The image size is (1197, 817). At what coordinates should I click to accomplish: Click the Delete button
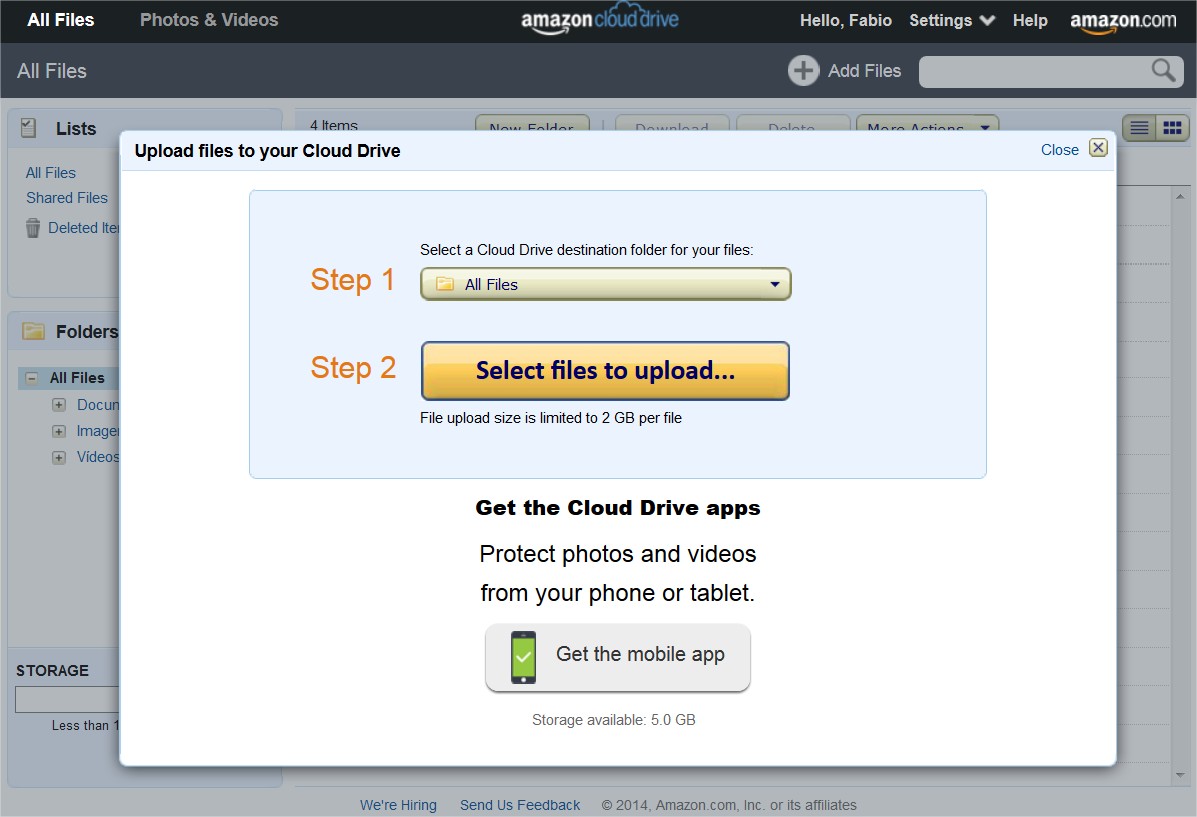pyautogui.click(x=792, y=123)
